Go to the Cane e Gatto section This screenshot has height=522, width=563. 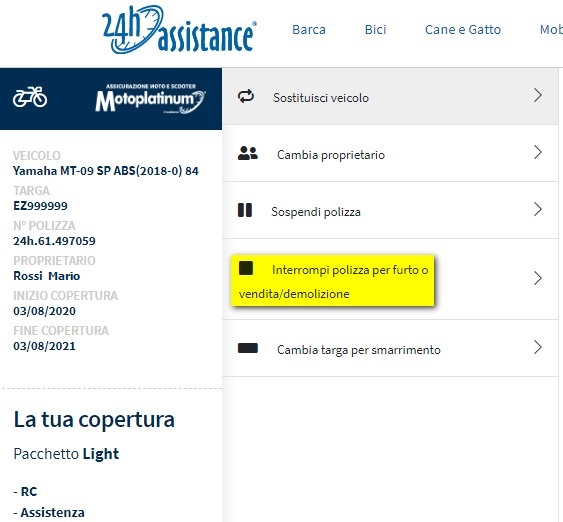[x=463, y=29]
